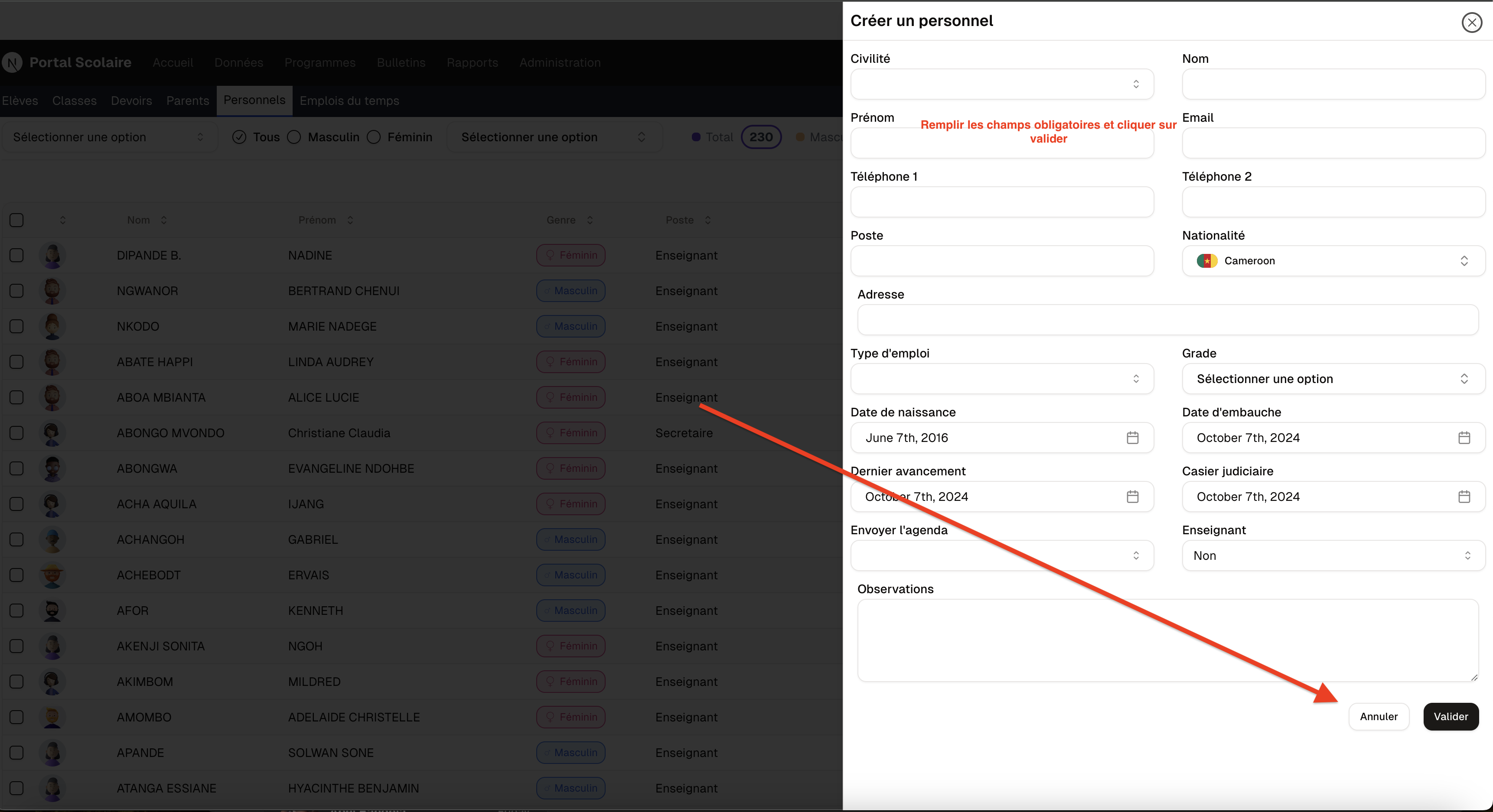Screen dimensions: 1493x812
Task: Open the Accueil menu
Action: click(x=173, y=62)
